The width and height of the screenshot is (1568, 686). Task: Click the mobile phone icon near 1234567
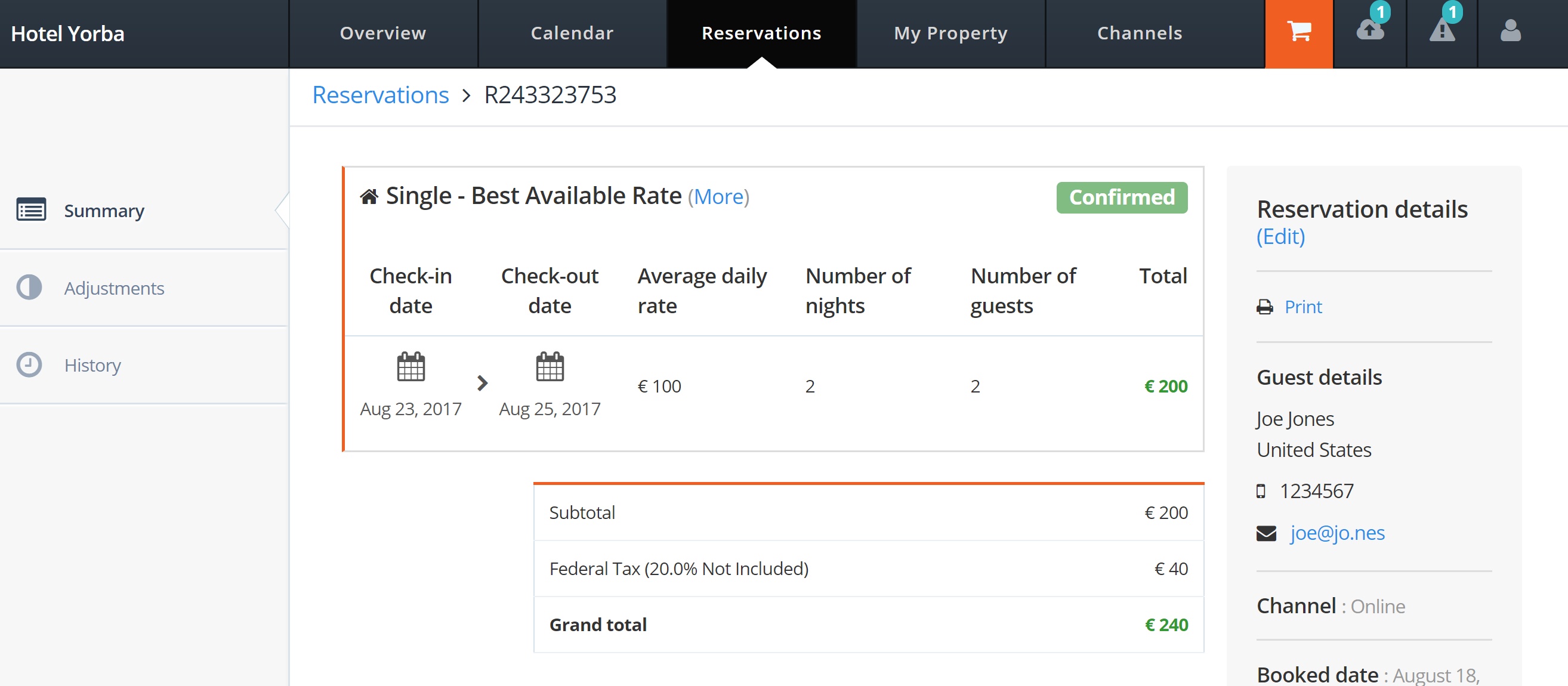[1261, 491]
